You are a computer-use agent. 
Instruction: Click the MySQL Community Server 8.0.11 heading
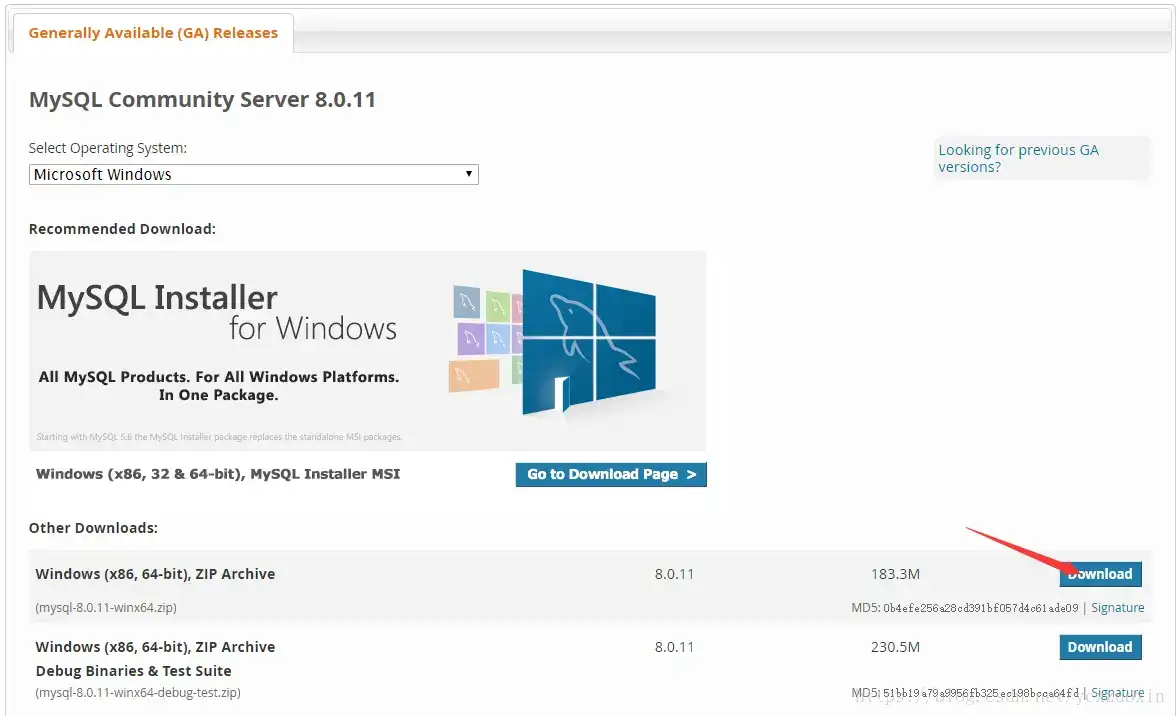[202, 100]
